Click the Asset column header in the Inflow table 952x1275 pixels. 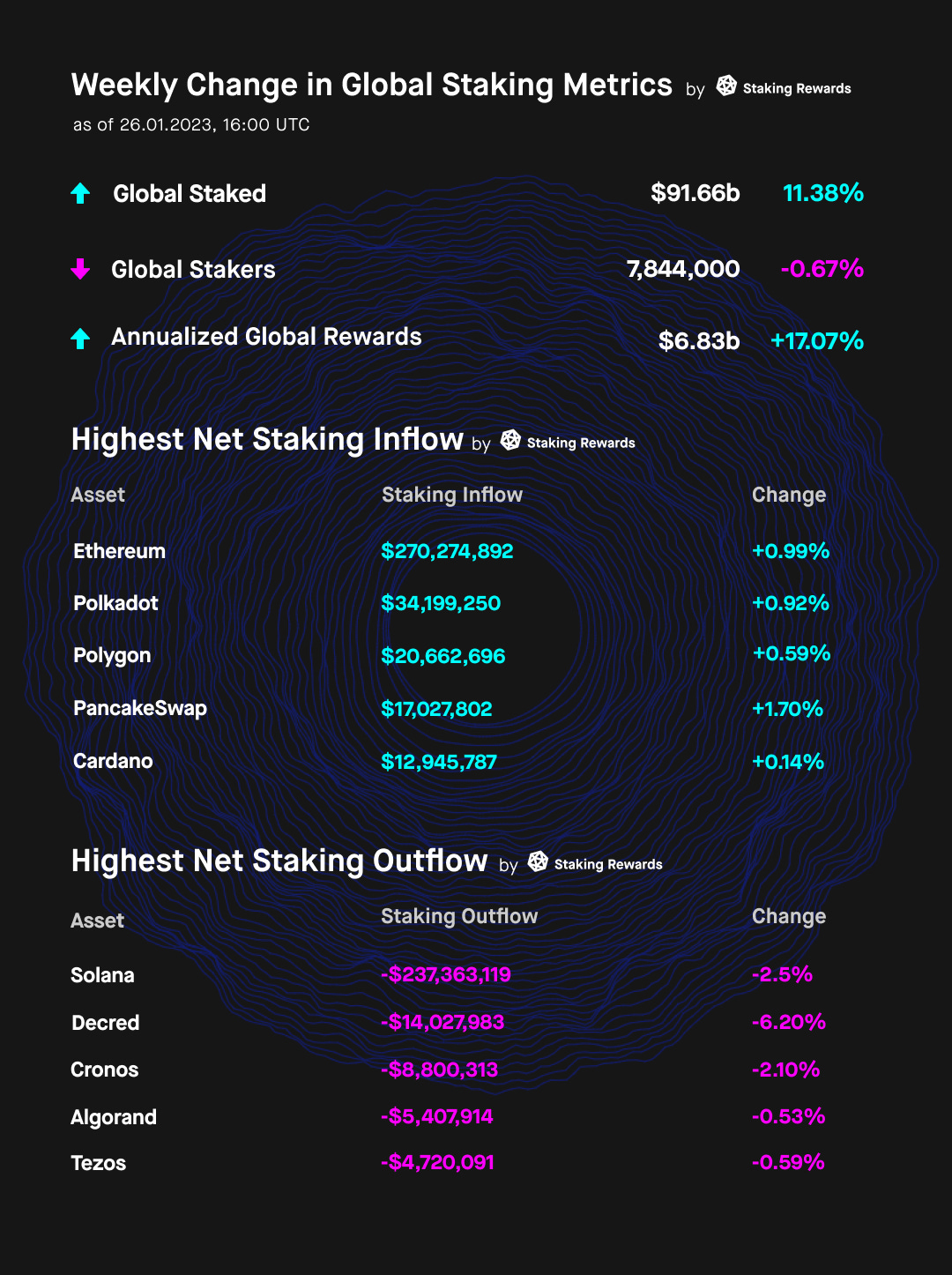coord(98,495)
